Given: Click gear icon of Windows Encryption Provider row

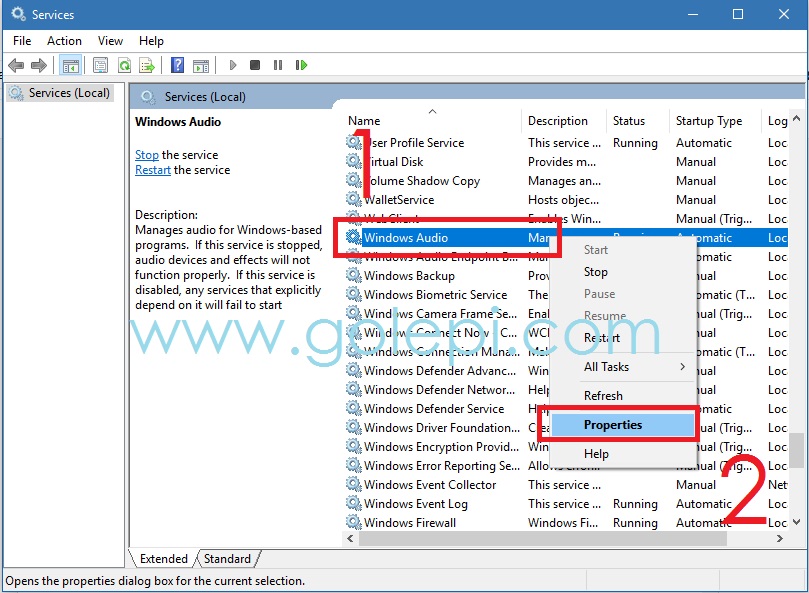Looking at the screenshot, I should 353,446.
